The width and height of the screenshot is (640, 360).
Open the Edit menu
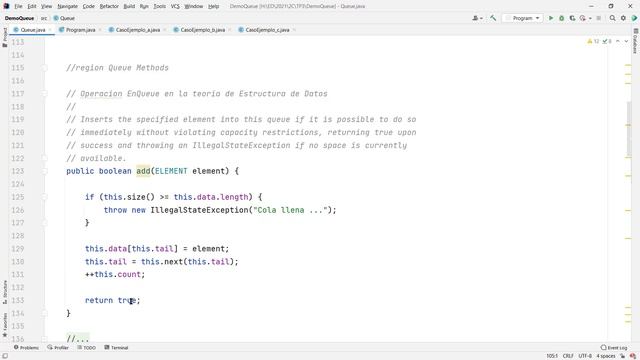(x=32, y=6)
